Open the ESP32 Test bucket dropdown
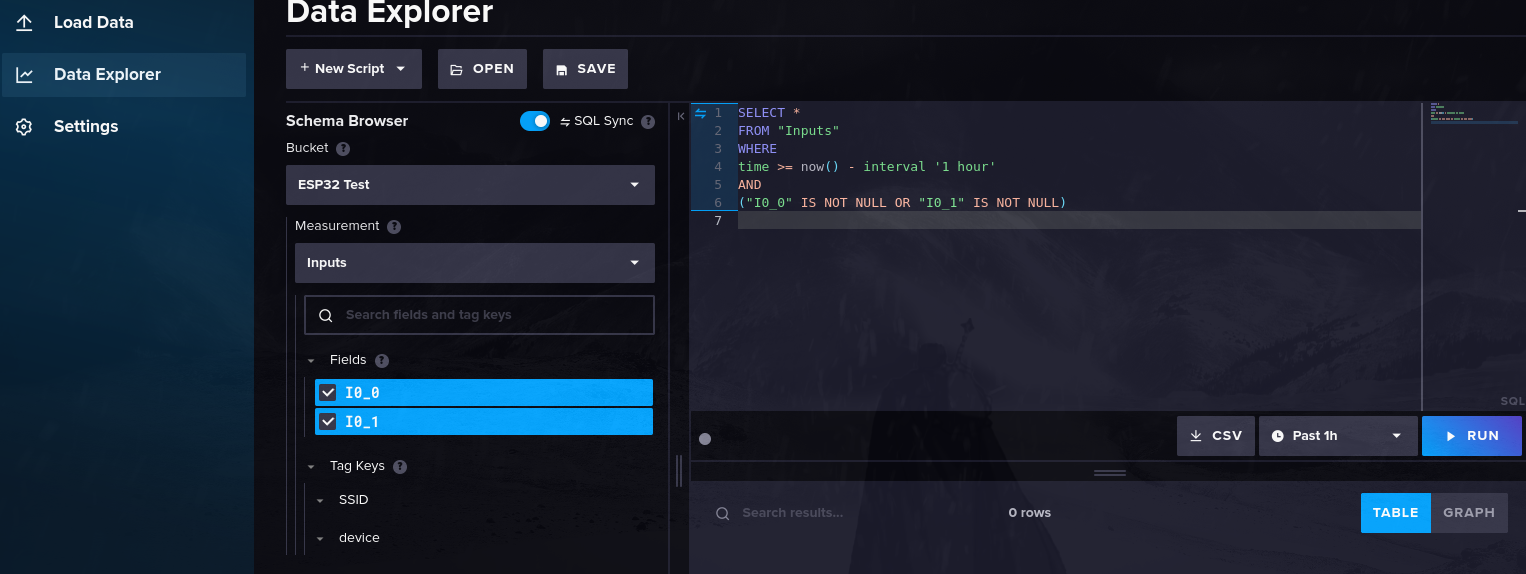 (470, 185)
